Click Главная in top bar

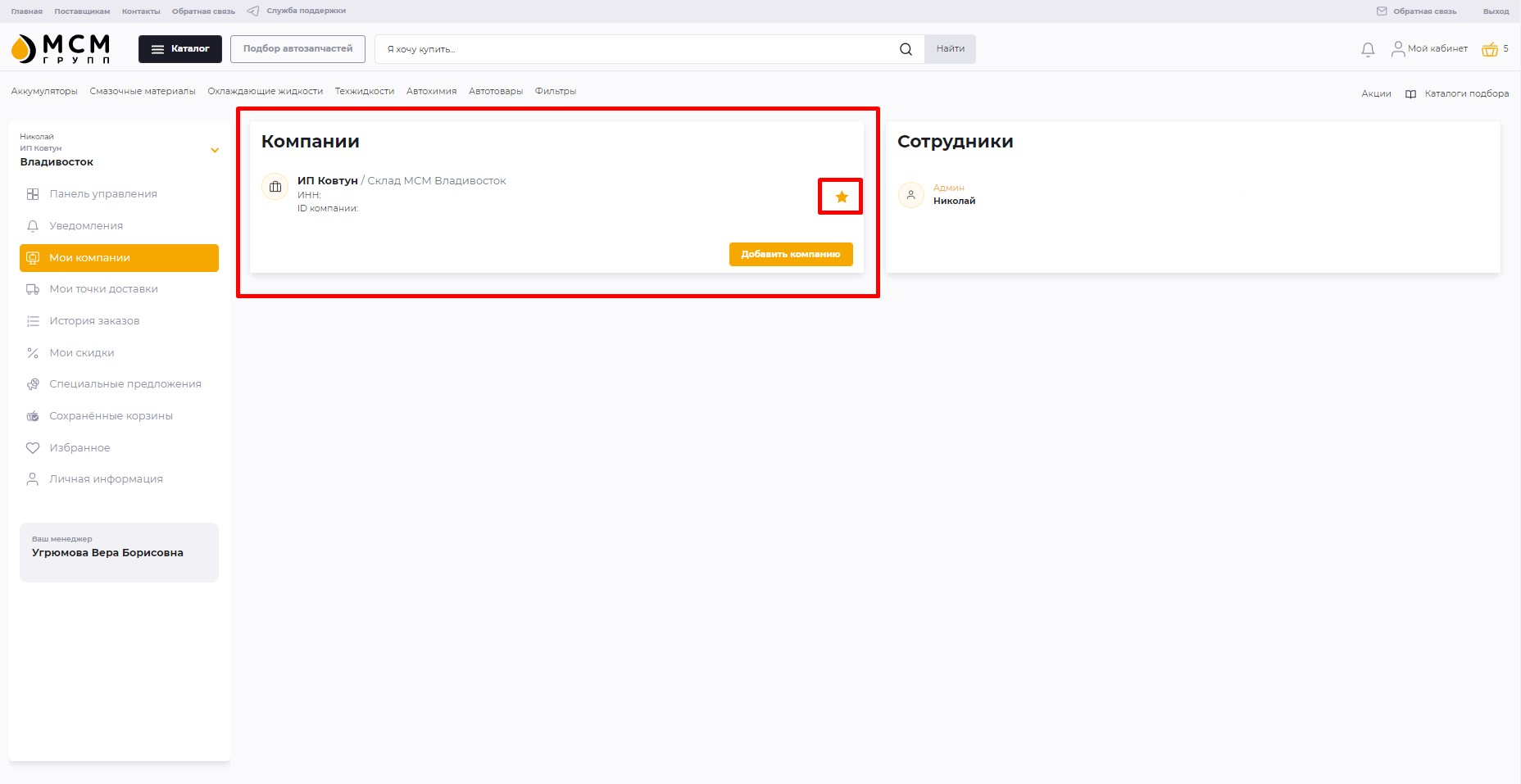click(27, 11)
